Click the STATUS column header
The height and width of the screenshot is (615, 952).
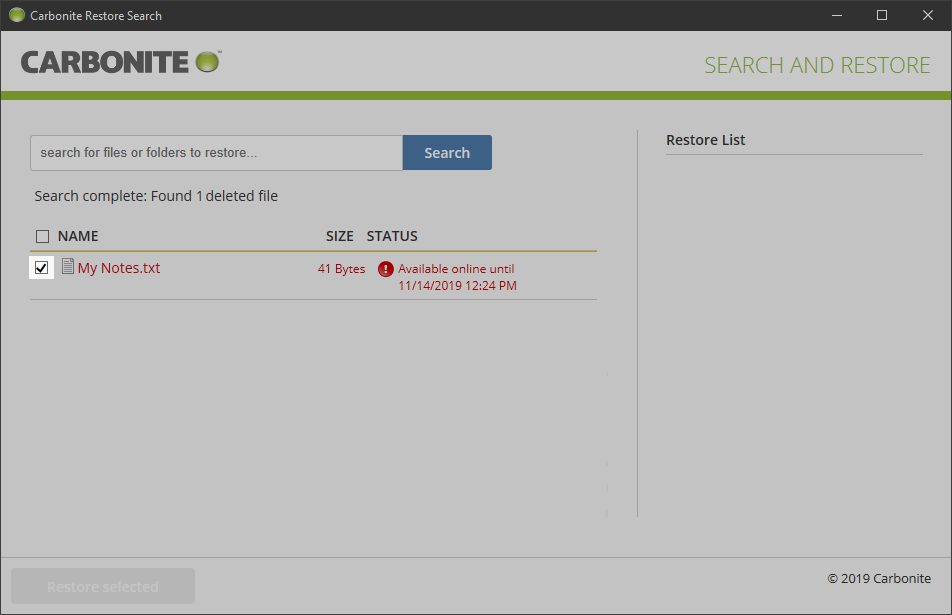tap(391, 235)
